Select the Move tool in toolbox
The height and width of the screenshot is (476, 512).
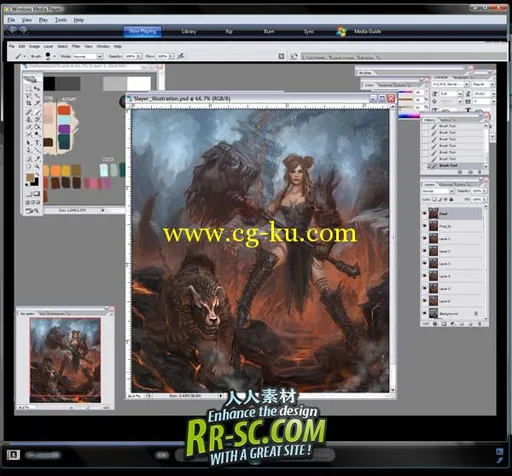point(37,88)
